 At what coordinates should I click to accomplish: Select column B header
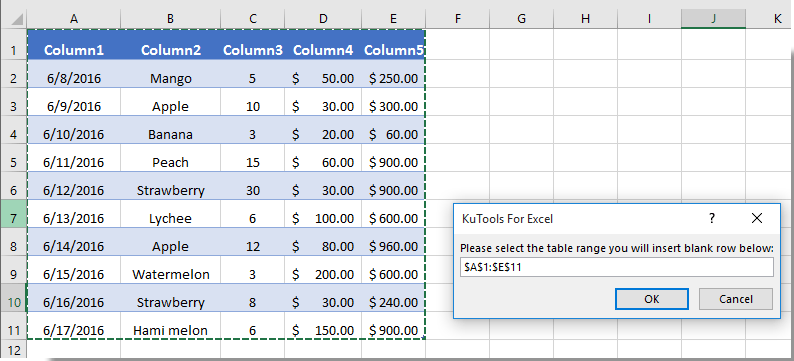pyautogui.click(x=171, y=19)
